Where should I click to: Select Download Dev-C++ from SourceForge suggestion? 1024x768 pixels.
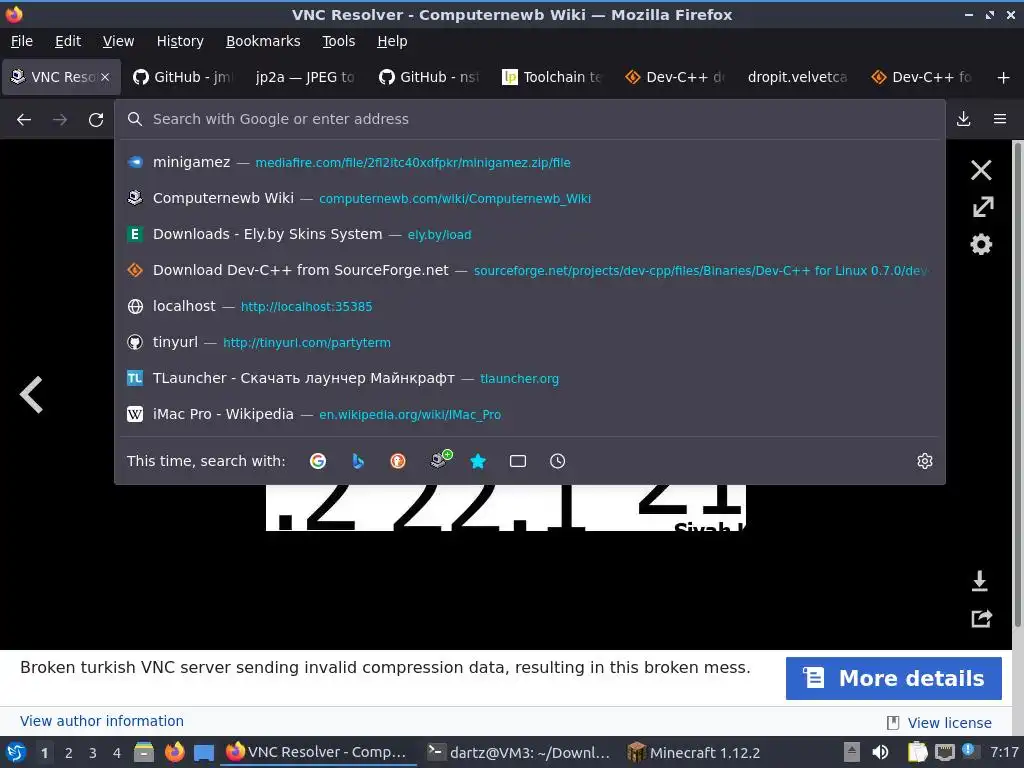(530, 270)
